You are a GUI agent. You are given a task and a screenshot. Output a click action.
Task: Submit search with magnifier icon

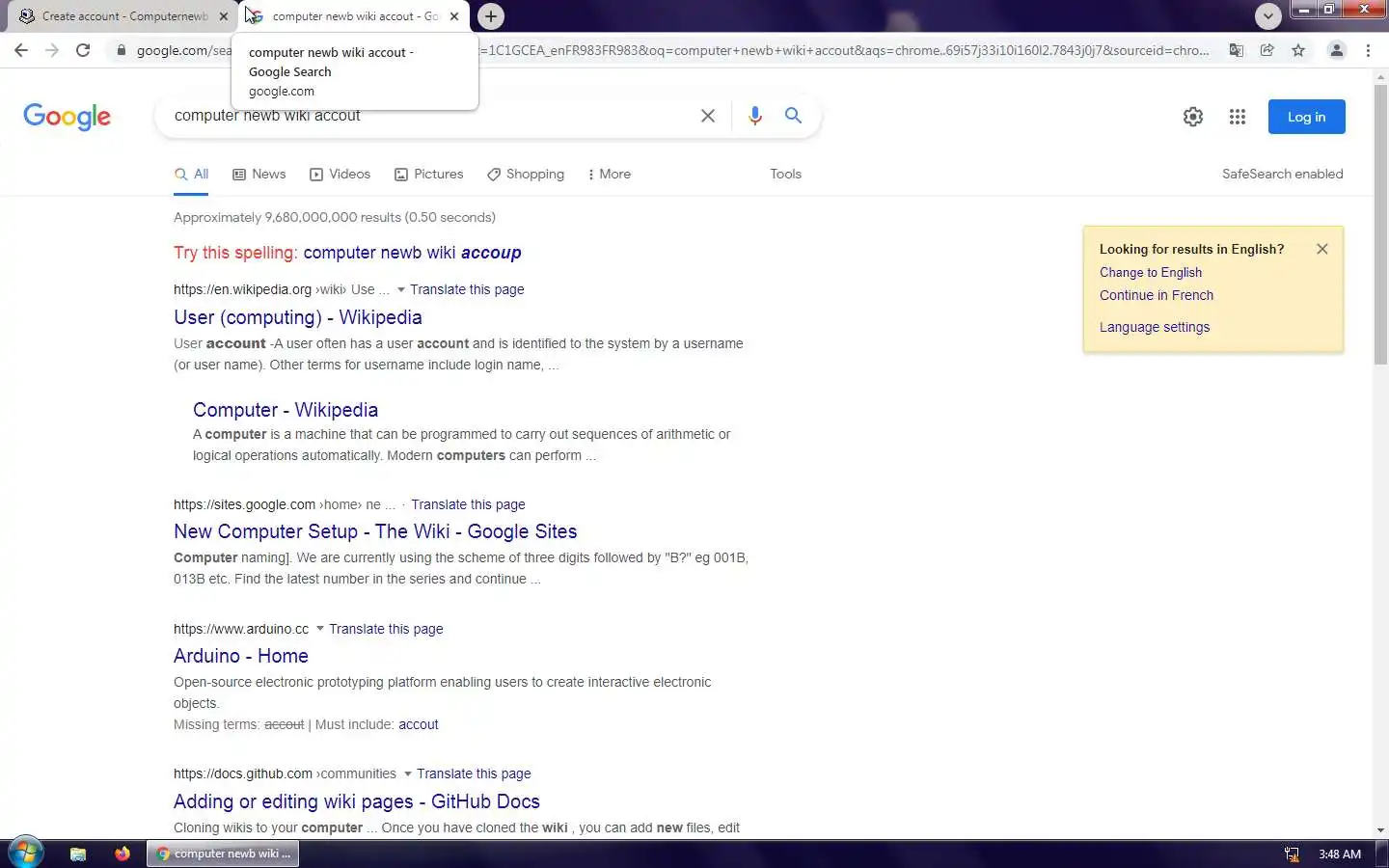[x=793, y=116]
